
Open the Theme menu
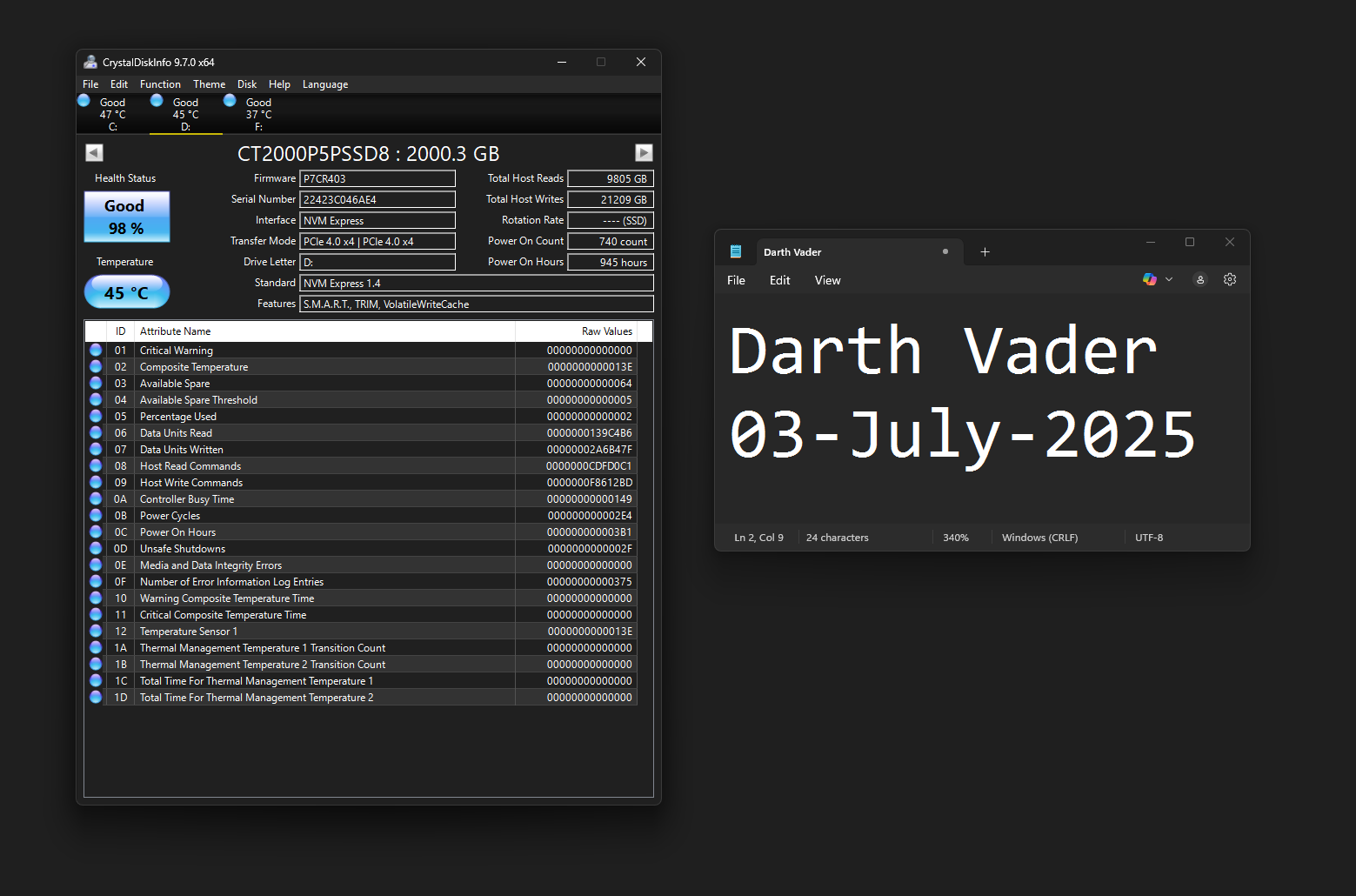[x=209, y=84]
